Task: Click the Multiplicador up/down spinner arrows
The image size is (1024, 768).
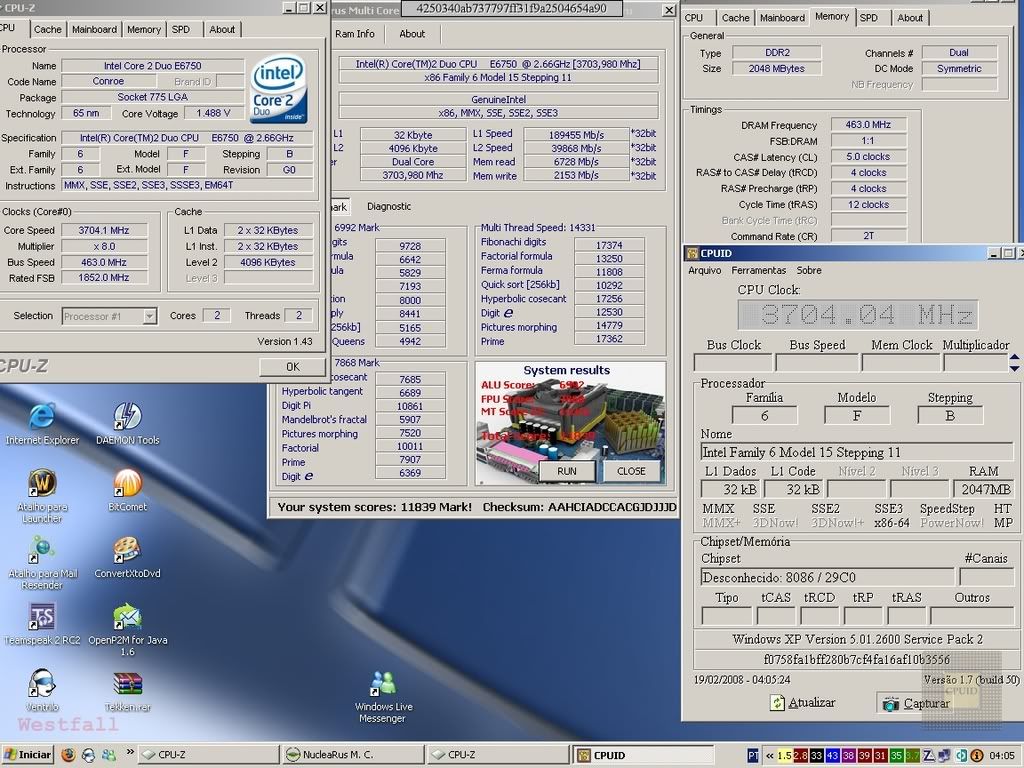Action: [1014, 361]
